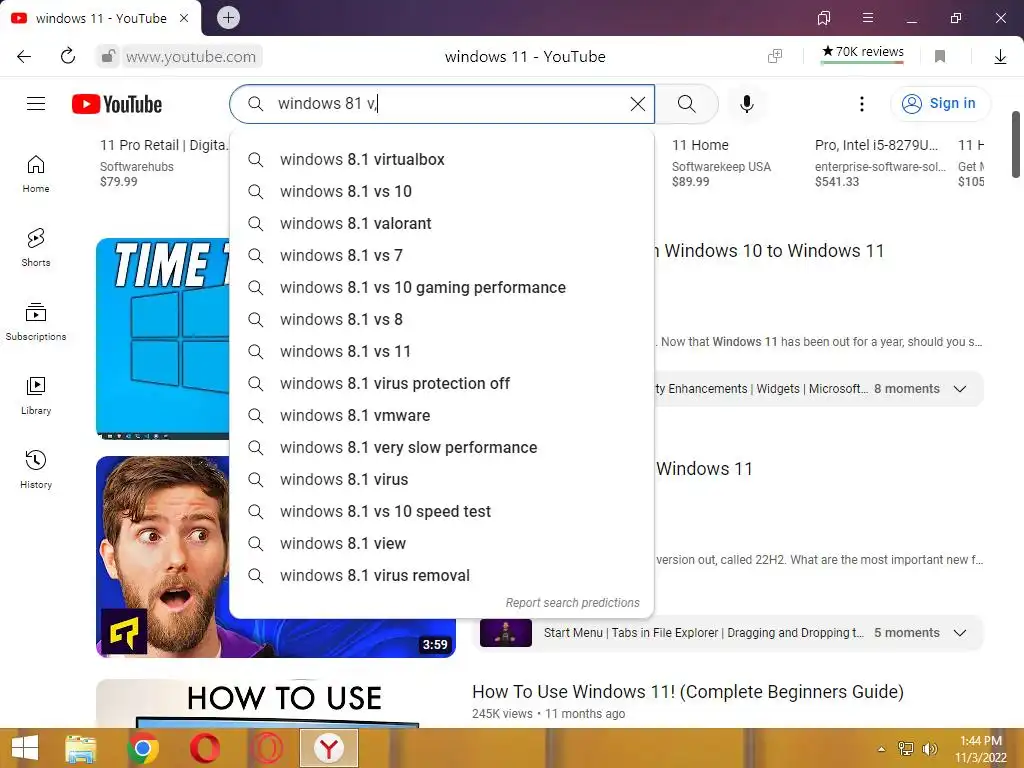Select suggestion windows 8.1 virtualbox
The image size is (1024, 768).
tap(441, 159)
